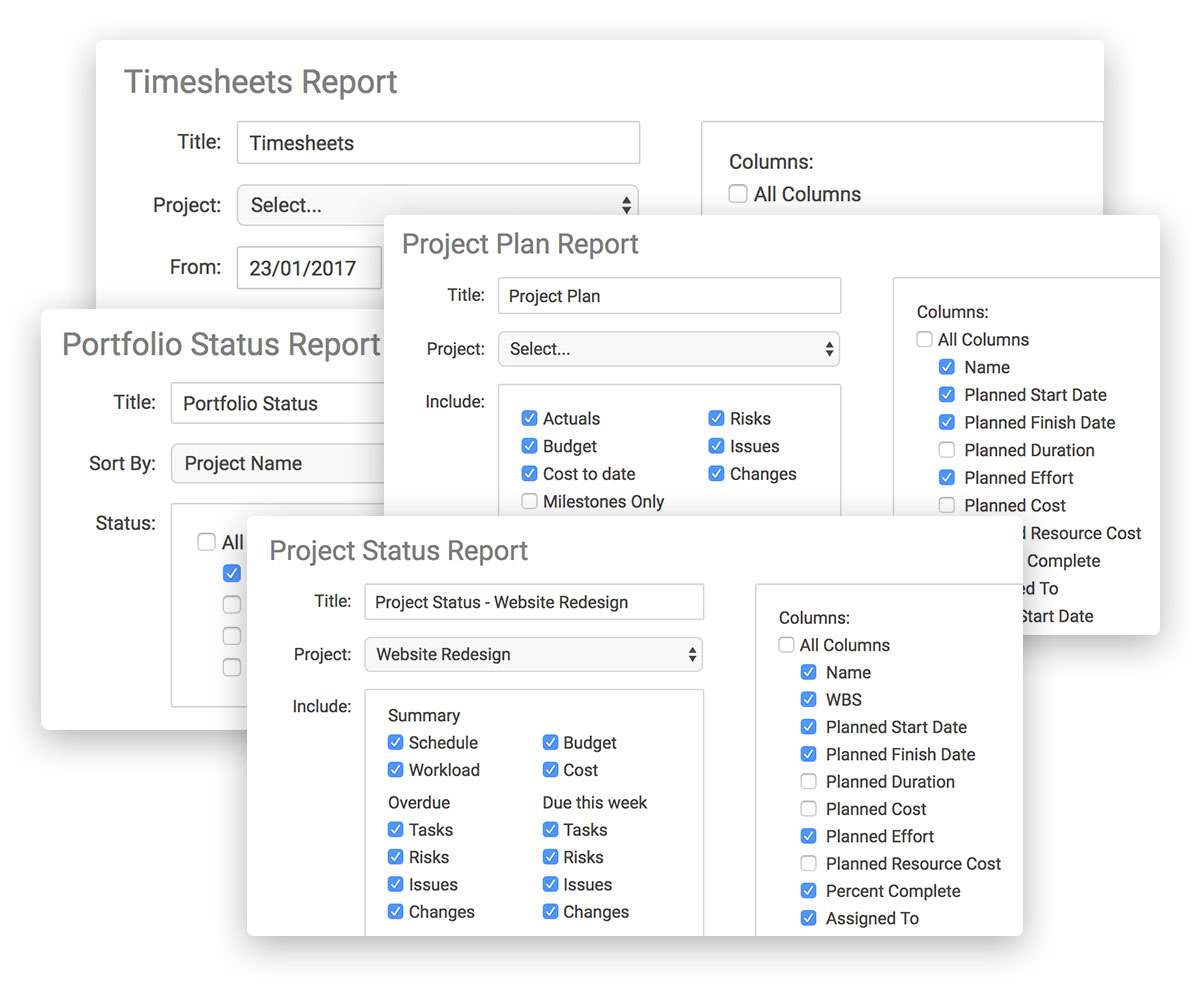Screen dimensions: 1200x1000
Task: Uncheck Planned Effort in Project Status Report
Action: pyautogui.click(x=809, y=836)
